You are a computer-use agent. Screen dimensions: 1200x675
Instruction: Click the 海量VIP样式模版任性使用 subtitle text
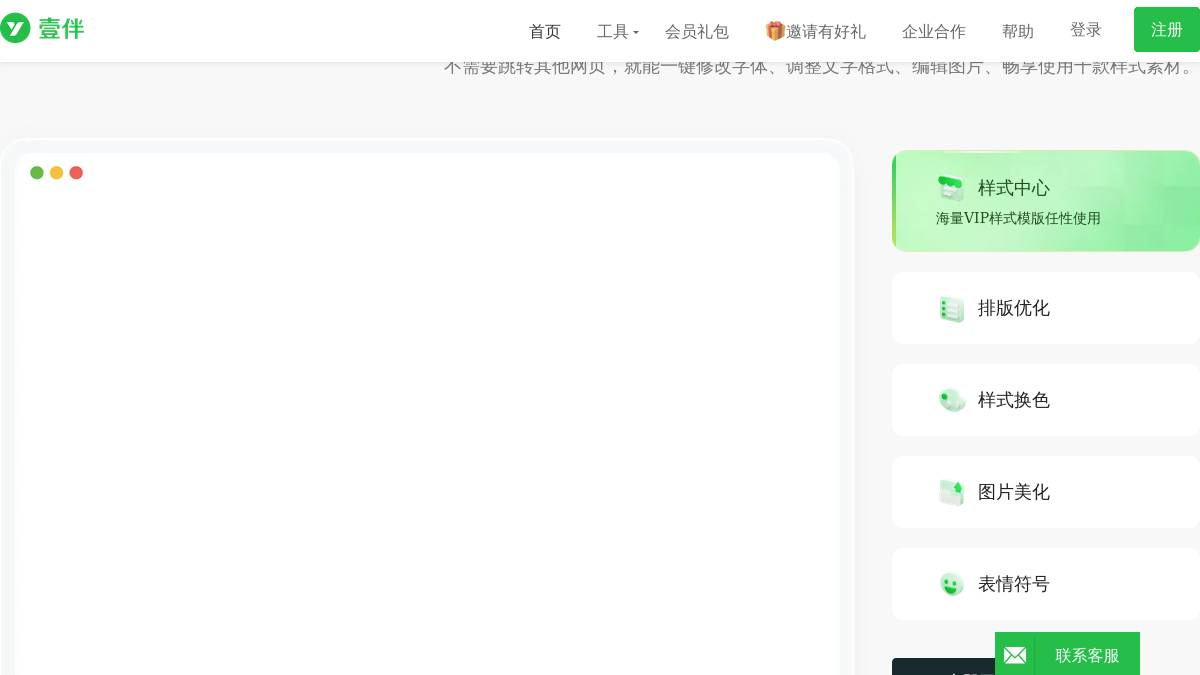point(1018,218)
